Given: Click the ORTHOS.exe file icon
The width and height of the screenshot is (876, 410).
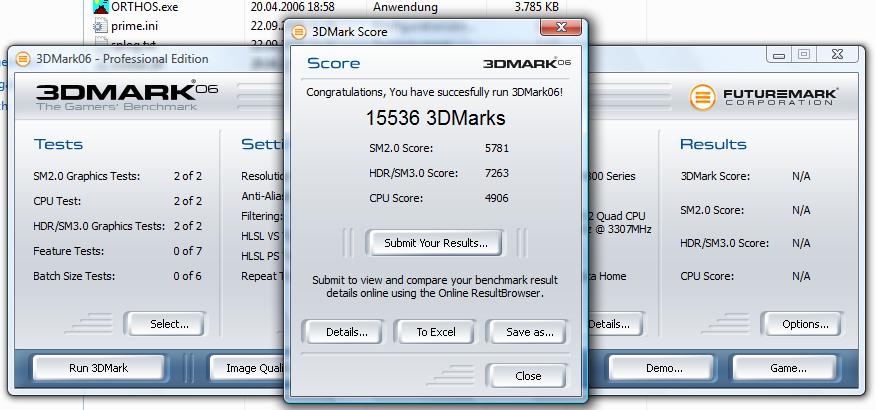Looking at the screenshot, I should pos(101,7).
